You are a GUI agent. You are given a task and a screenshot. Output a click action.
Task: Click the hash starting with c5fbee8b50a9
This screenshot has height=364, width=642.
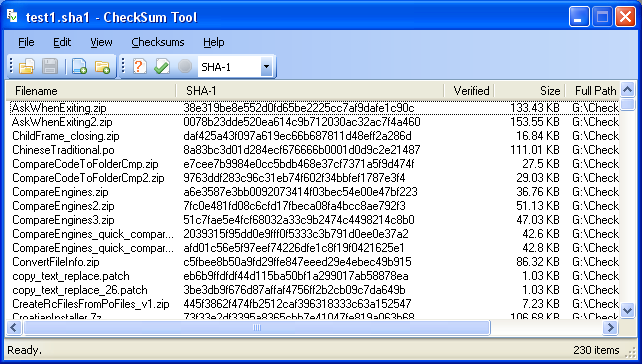(297, 262)
